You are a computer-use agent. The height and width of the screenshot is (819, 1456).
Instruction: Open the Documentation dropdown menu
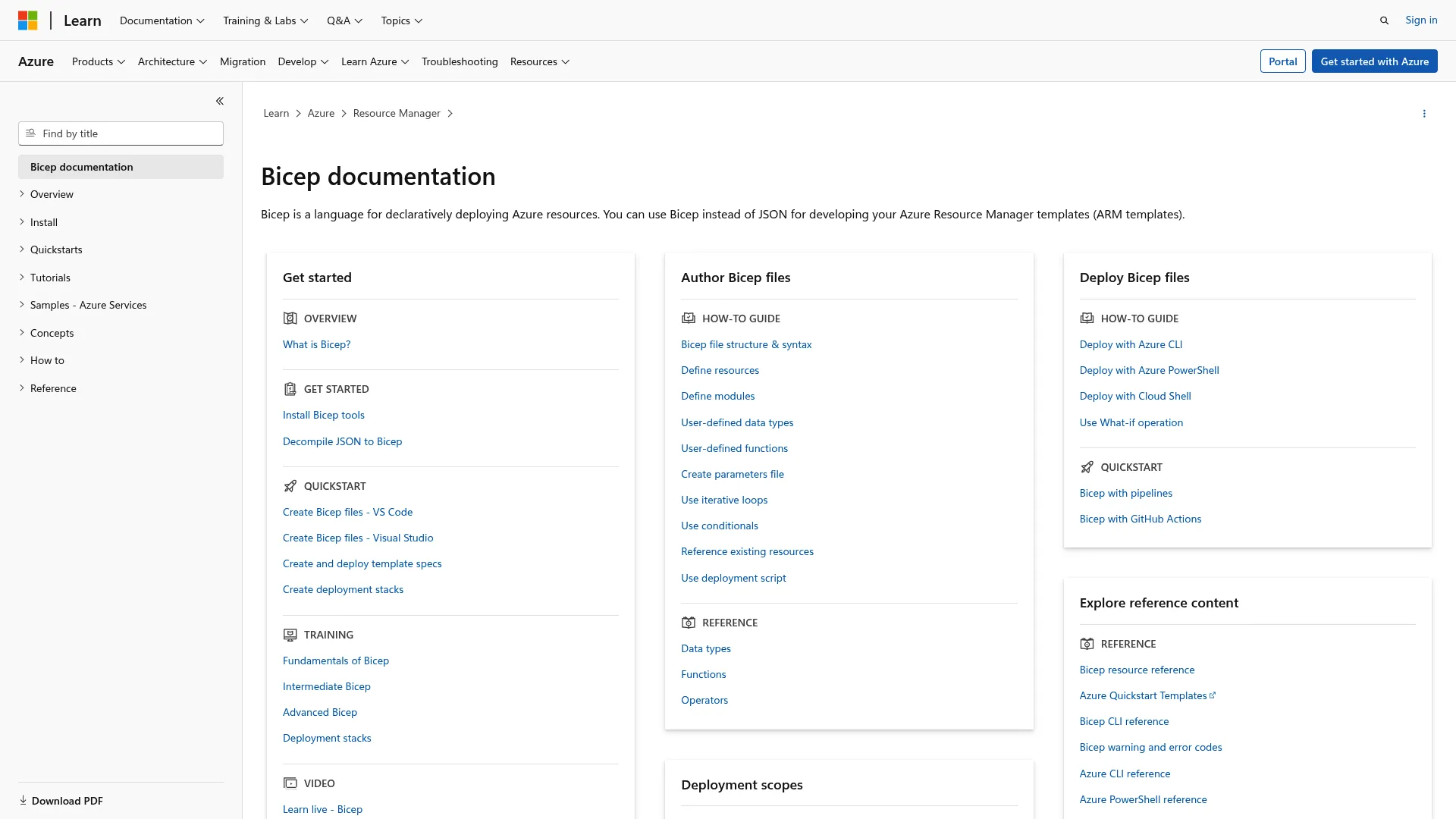tap(162, 20)
